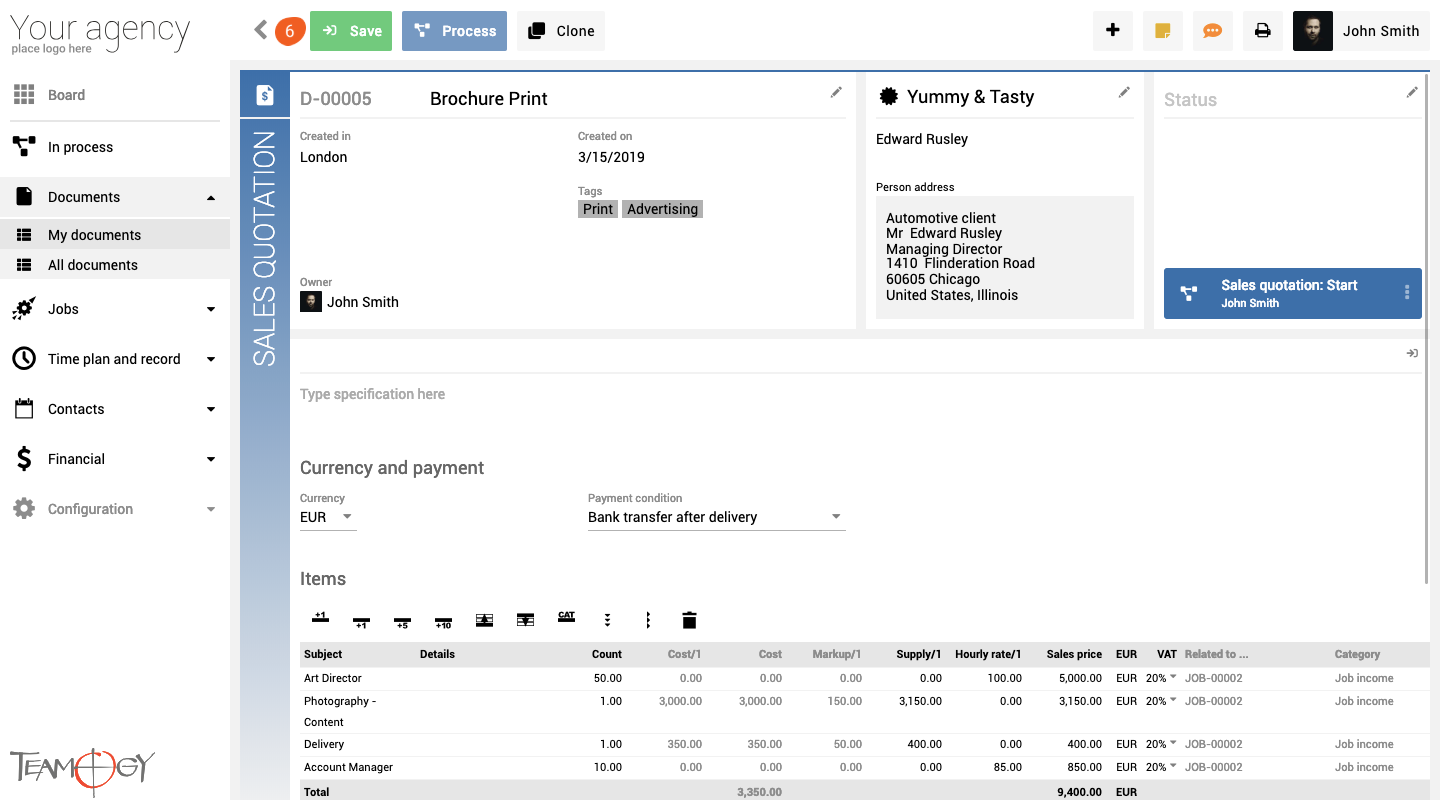
Task: Expand the Financial menu
Action: coord(115,459)
